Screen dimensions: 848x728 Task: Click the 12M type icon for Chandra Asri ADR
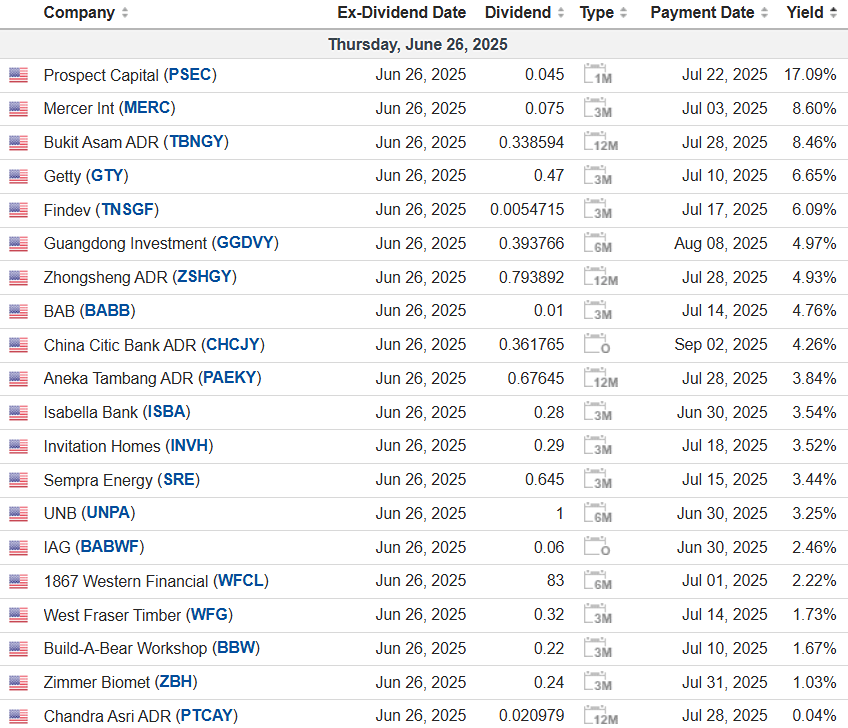click(599, 716)
